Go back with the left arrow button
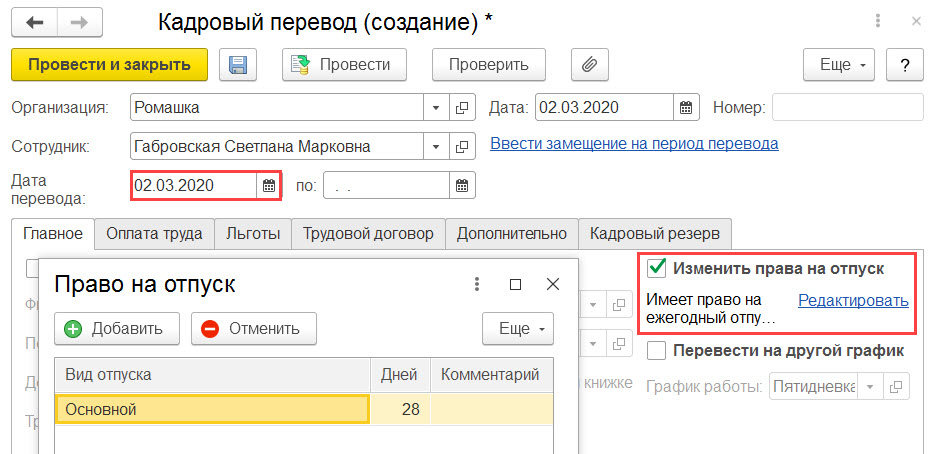 tap(35, 23)
